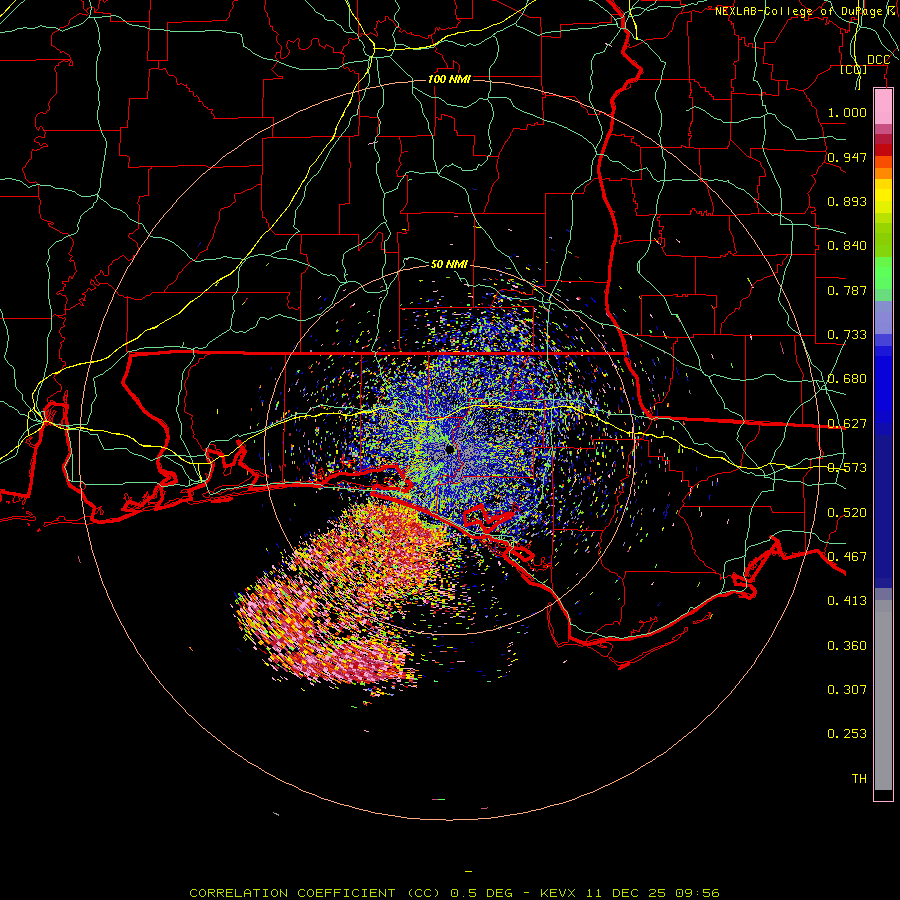The width and height of the screenshot is (900, 900).
Task: Select the 0.947 scale value
Action: tap(847, 157)
